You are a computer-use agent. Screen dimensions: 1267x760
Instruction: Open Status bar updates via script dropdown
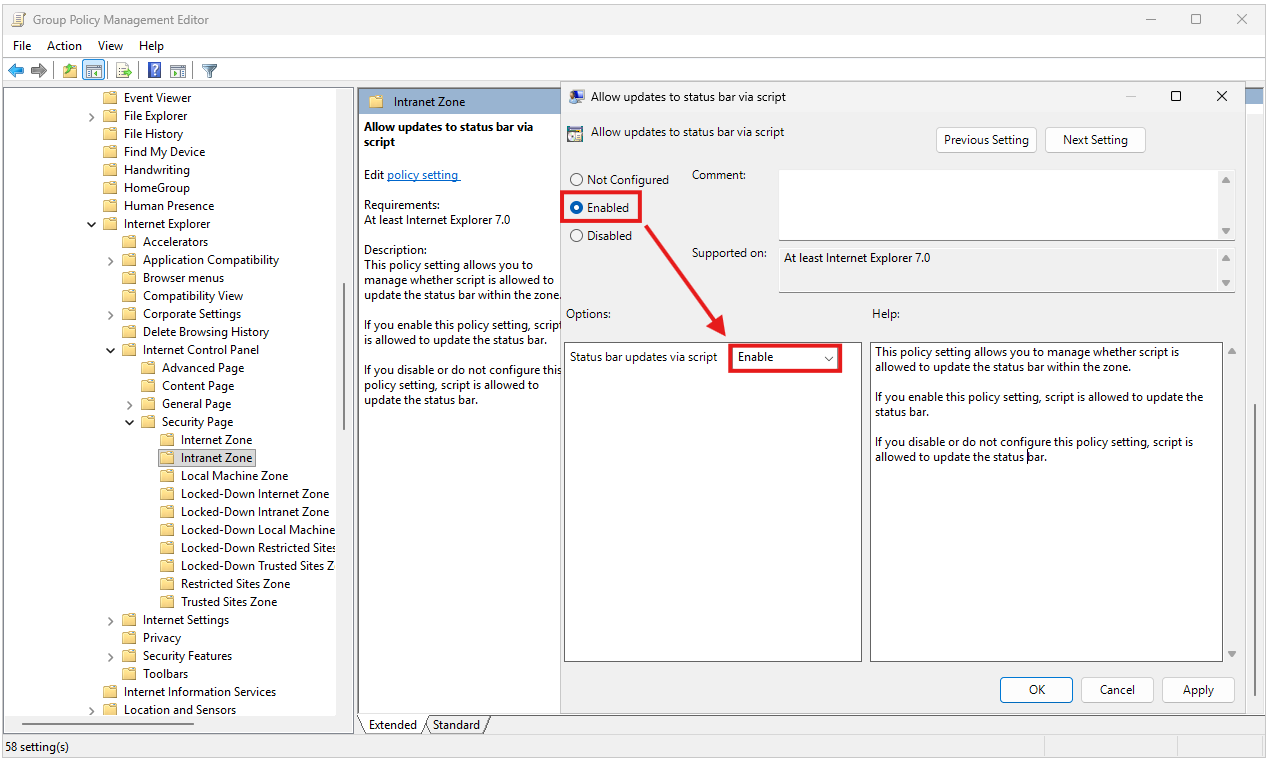pos(785,357)
